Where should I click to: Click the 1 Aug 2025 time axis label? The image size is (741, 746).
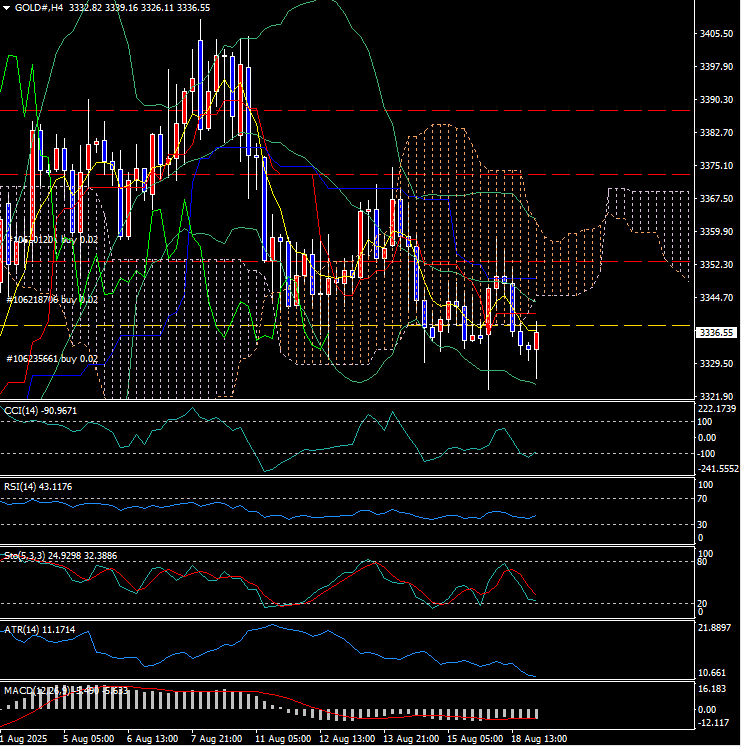pos(24,738)
